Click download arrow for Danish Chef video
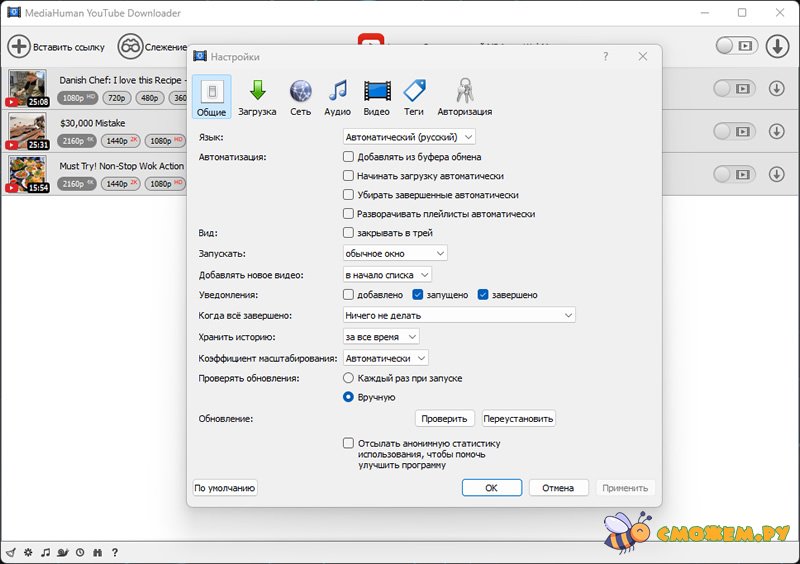This screenshot has width=800, height=564. [776, 89]
